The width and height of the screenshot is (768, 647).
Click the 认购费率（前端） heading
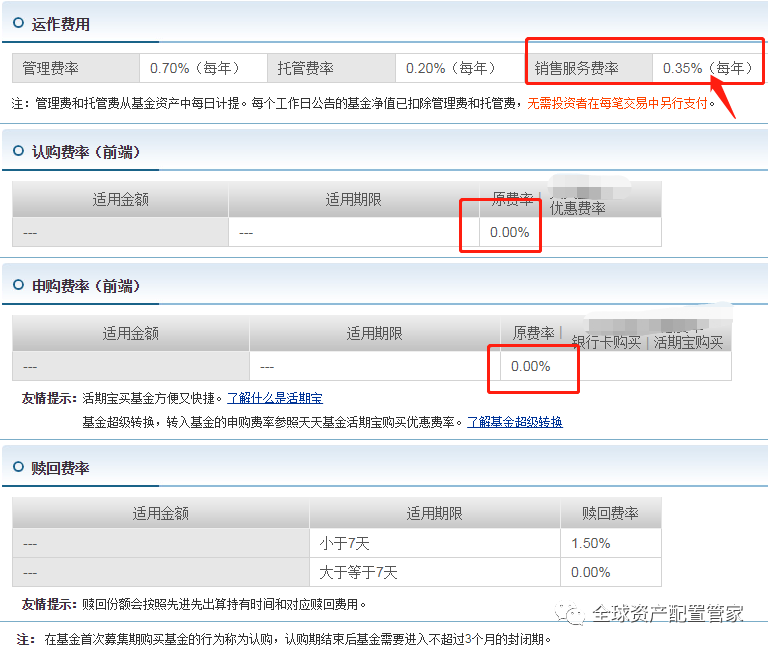tap(86, 152)
